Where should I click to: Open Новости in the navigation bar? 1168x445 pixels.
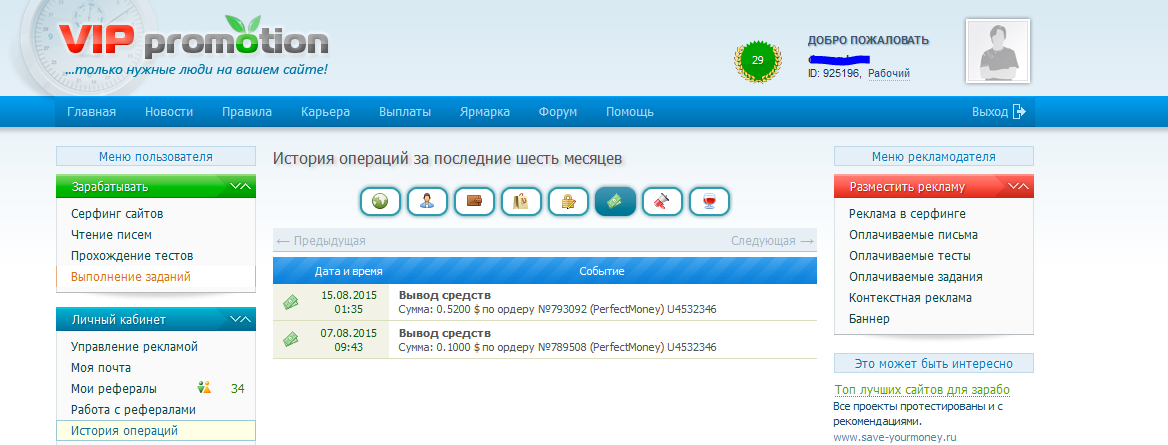click(x=169, y=112)
